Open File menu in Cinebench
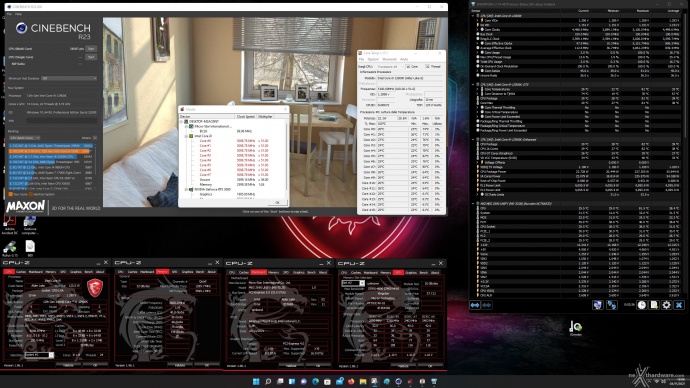The width and height of the screenshot is (690, 388). [9, 14]
